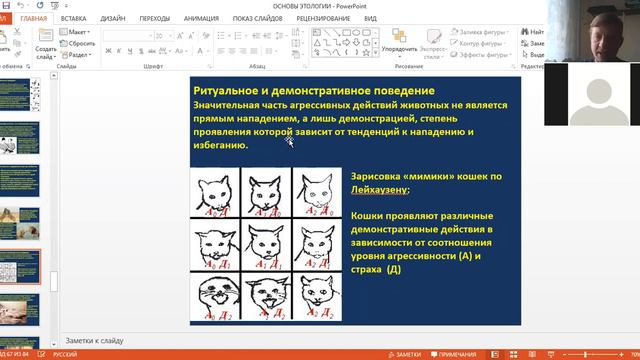Clear all text formatting

click(x=206, y=36)
